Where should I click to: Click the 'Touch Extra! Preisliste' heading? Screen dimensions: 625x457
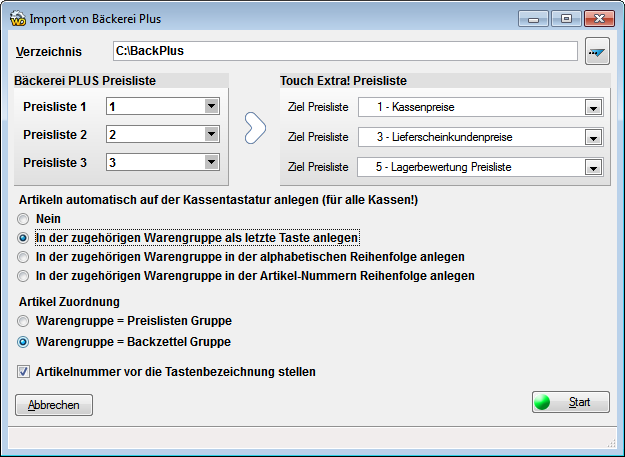(343, 80)
